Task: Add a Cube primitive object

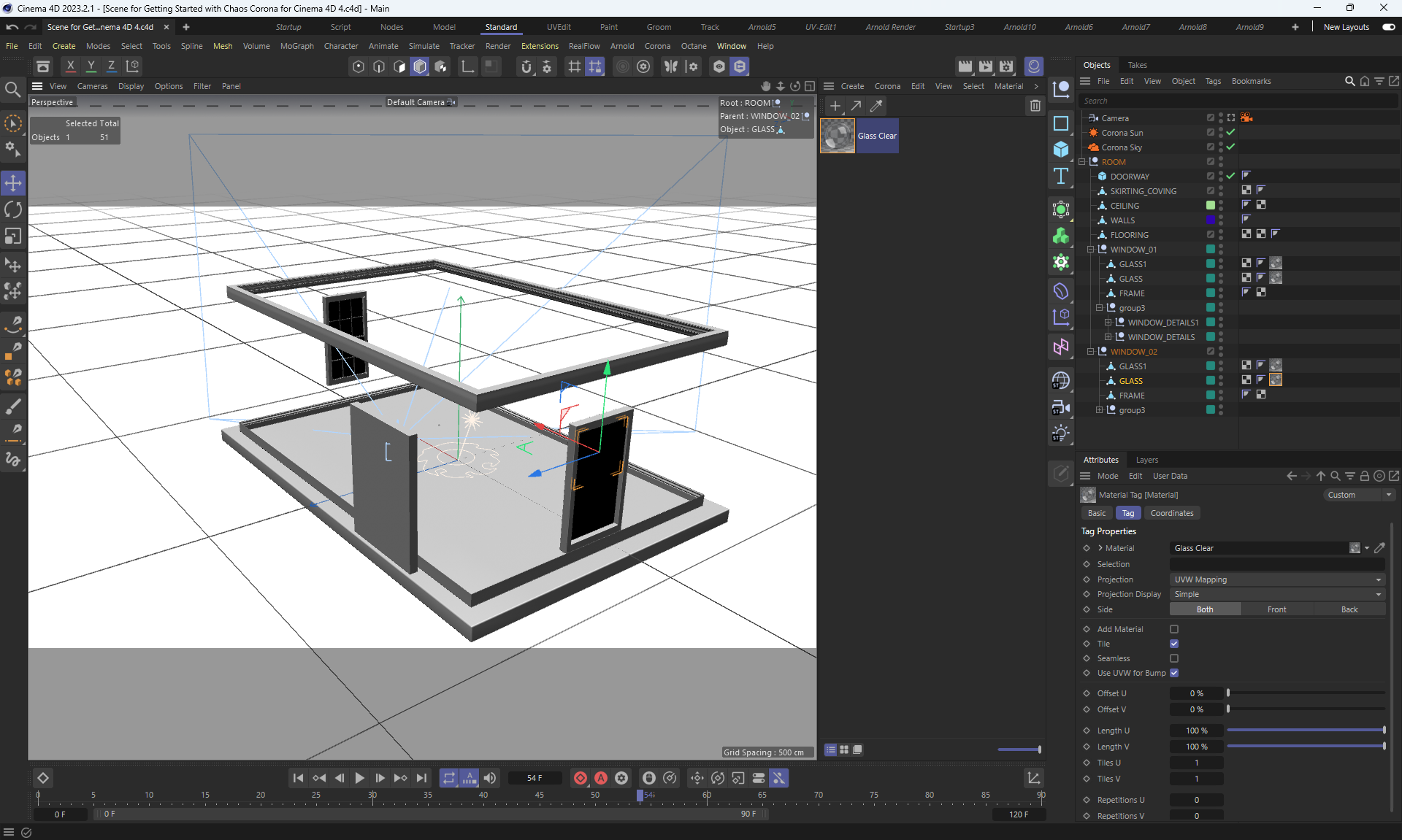Action: [1061, 150]
